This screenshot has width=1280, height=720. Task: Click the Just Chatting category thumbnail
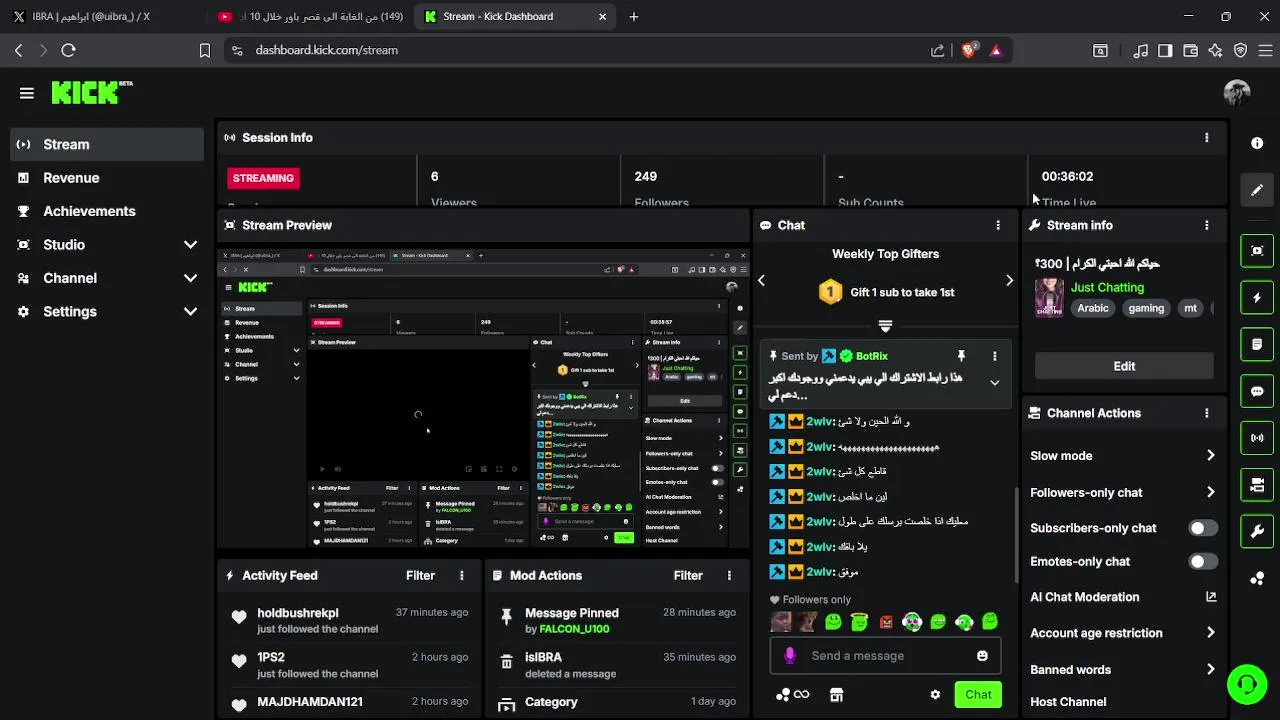coord(1049,298)
